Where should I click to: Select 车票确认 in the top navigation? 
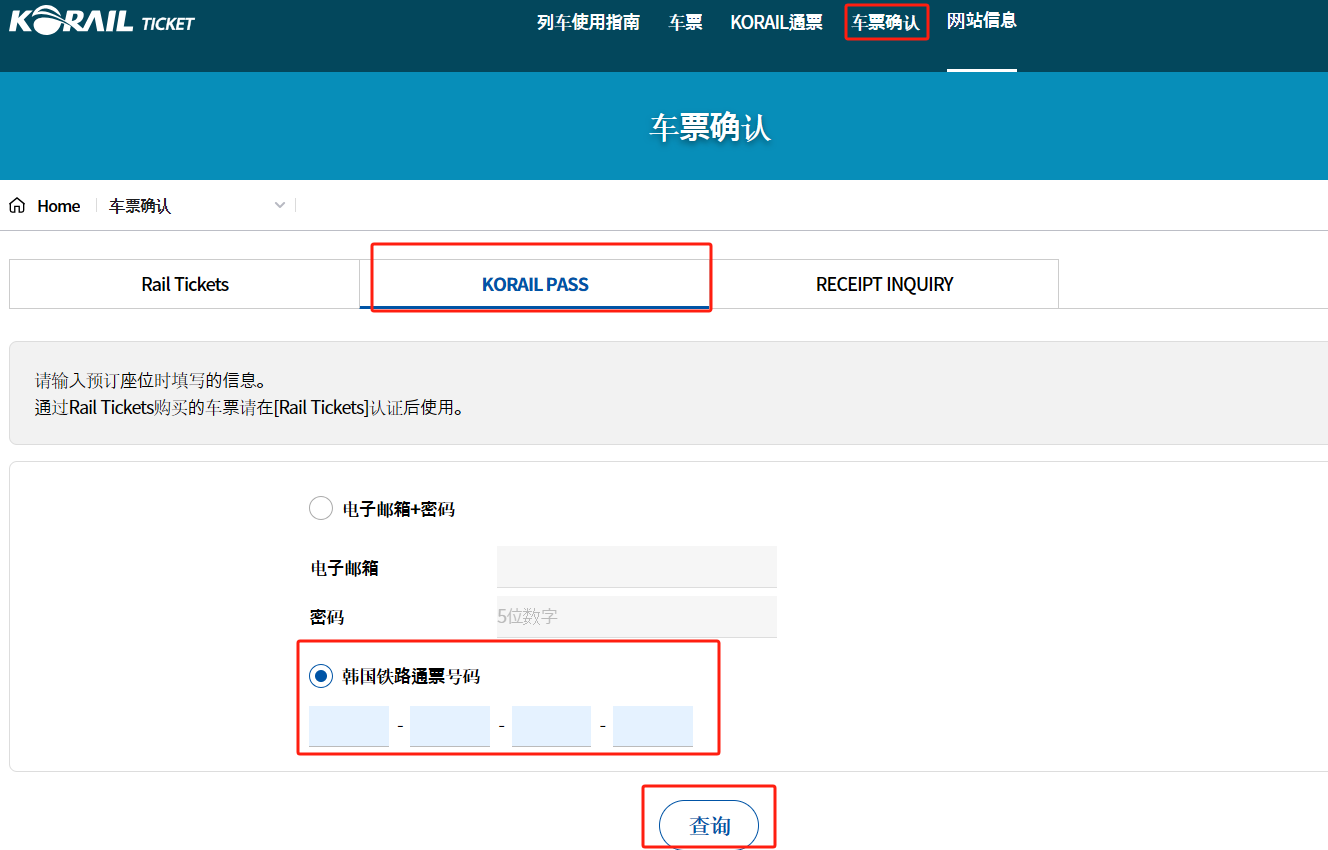(x=885, y=22)
